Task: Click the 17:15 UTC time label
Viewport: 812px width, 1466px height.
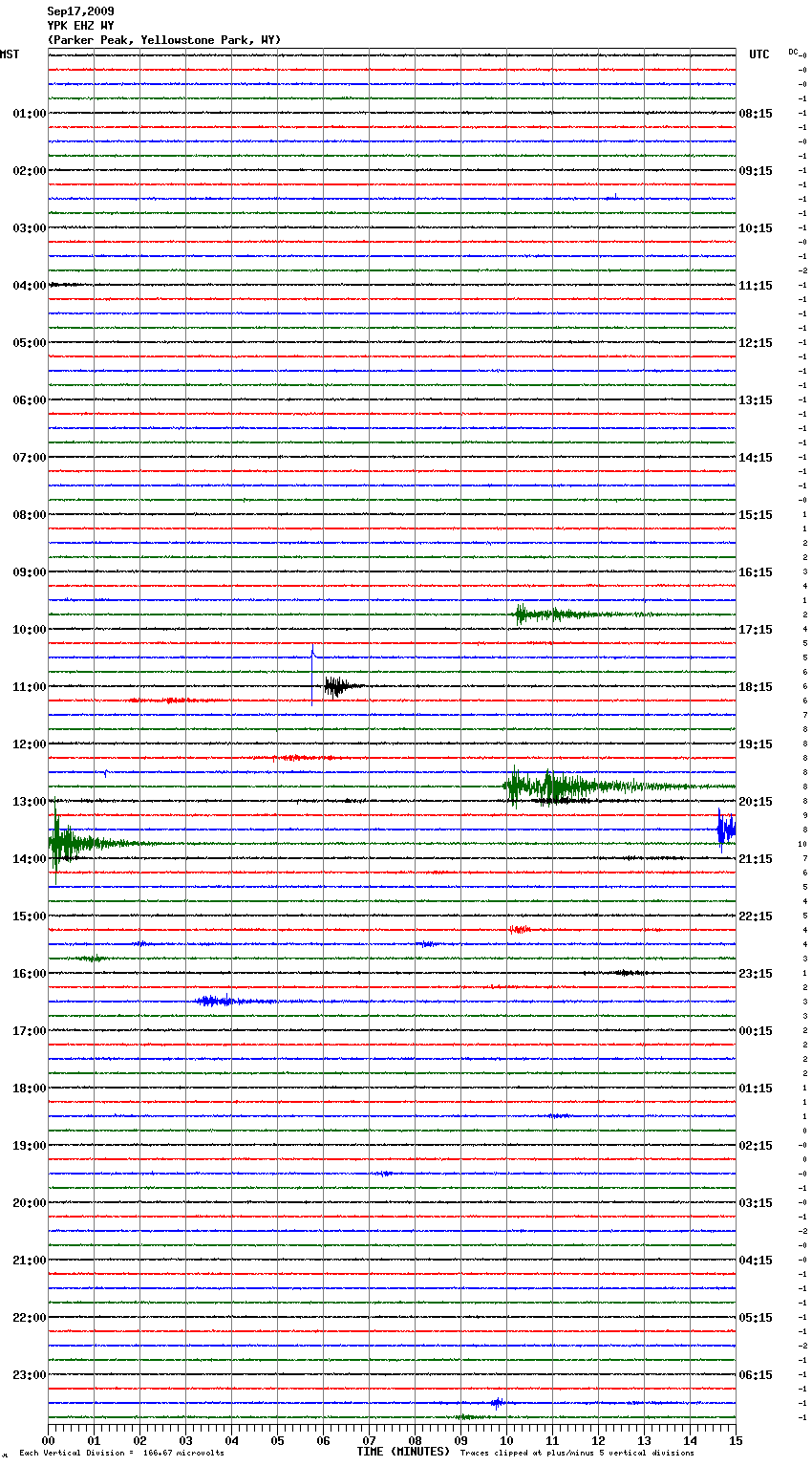Action: tap(756, 630)
